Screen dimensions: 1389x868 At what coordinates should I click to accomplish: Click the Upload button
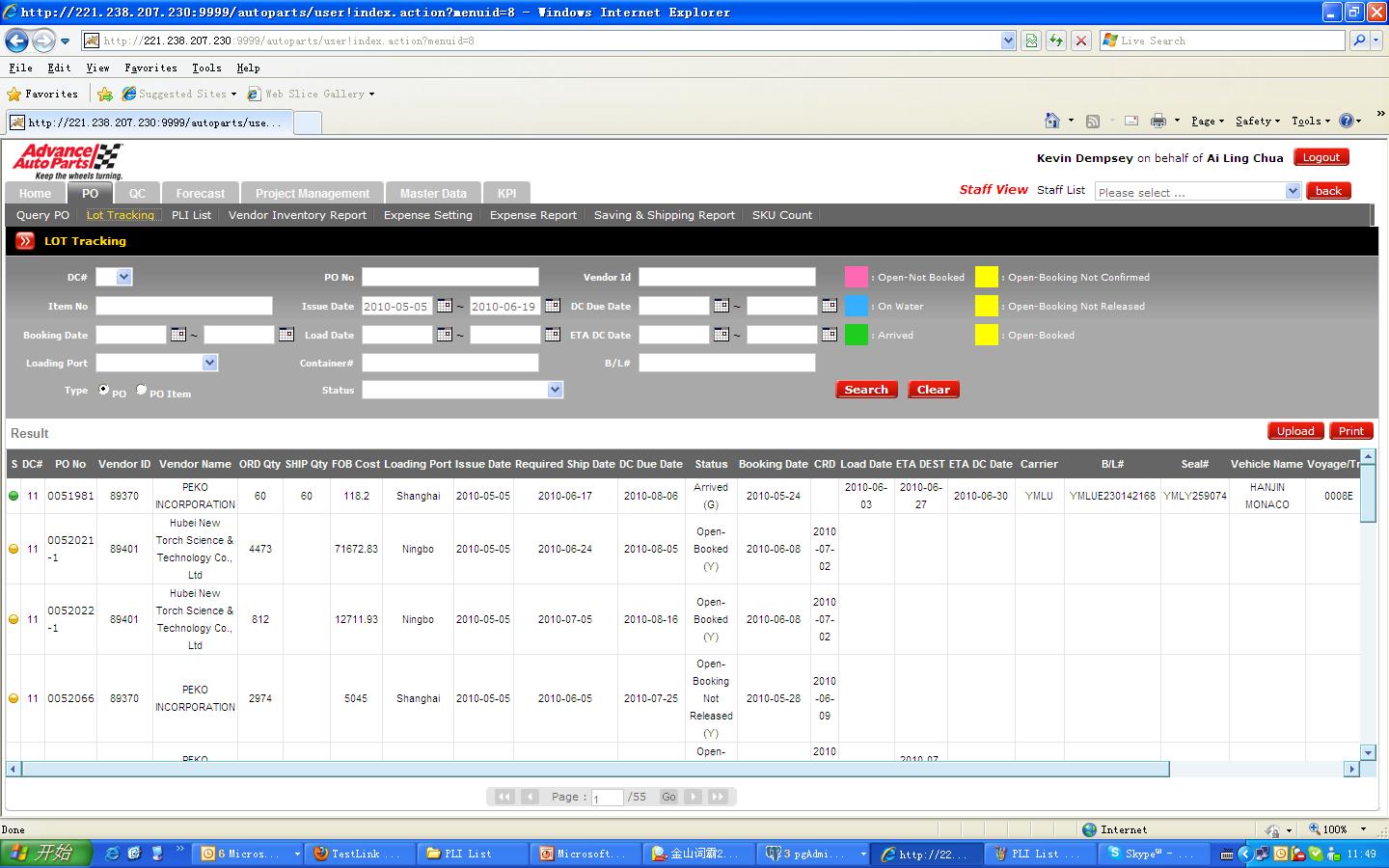click(x=1295, y=431)
